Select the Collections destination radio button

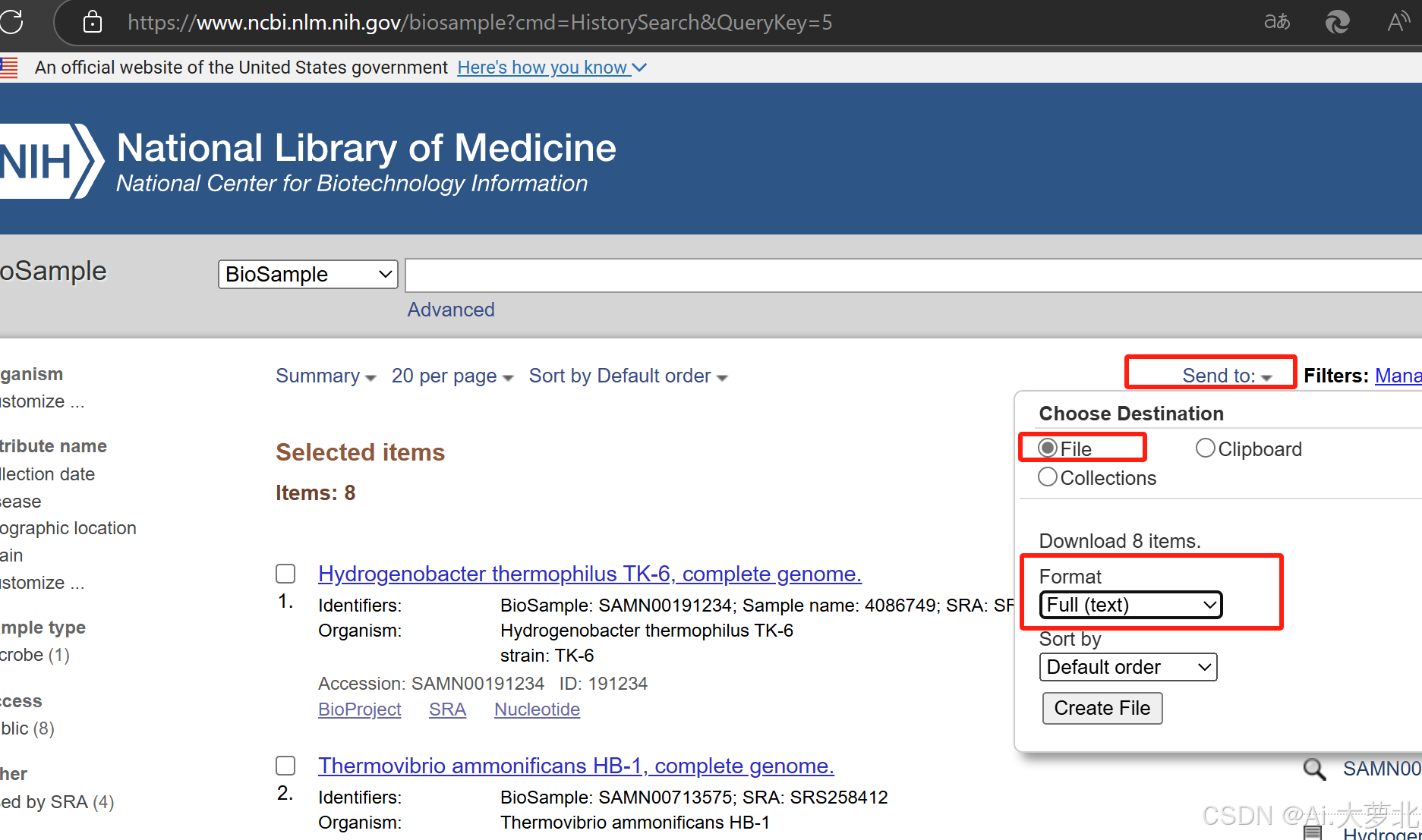pos(1048,477)
